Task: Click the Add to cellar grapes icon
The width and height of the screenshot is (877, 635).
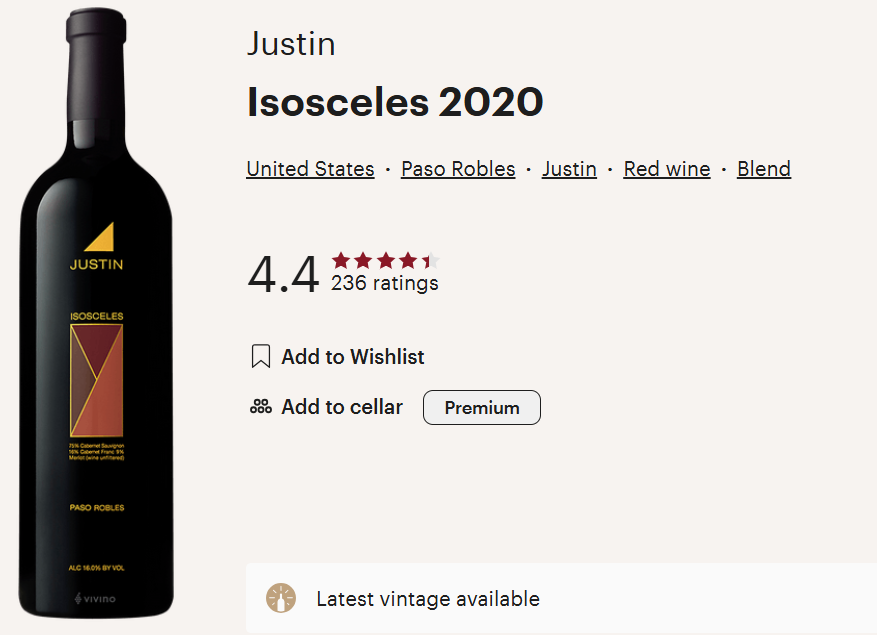Action: (x=260, y=407)
